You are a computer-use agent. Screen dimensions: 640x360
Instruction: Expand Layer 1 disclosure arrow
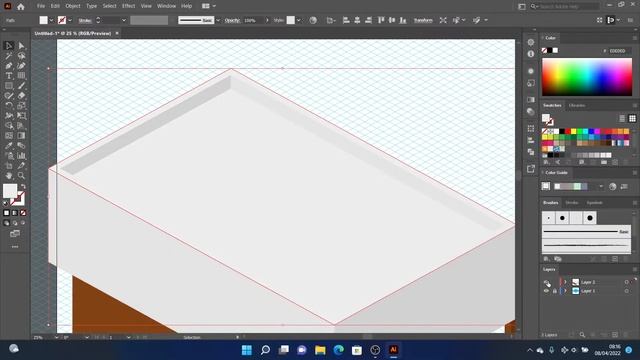[x=566, y=291]
